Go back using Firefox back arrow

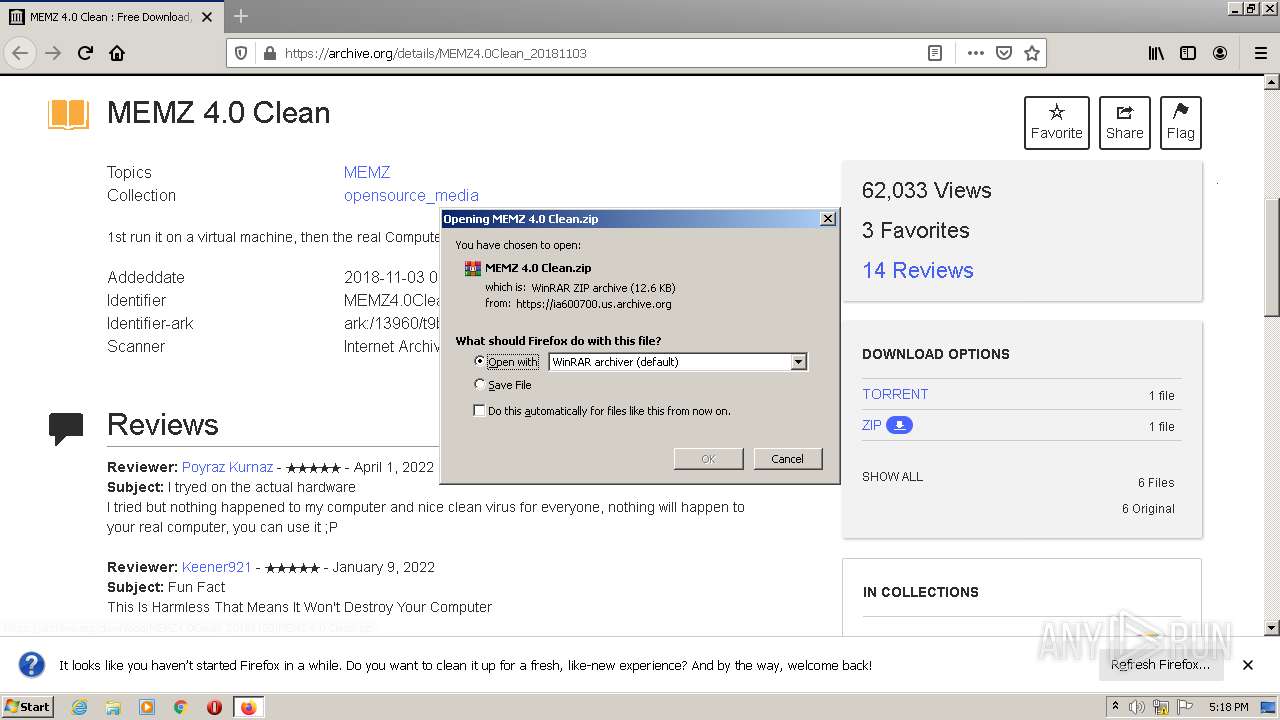coord(20,53)
